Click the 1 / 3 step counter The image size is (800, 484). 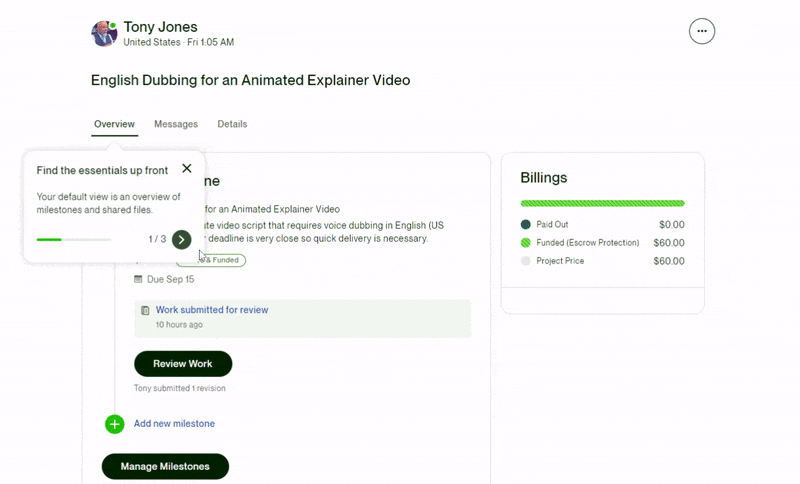(x=157, y=239)
